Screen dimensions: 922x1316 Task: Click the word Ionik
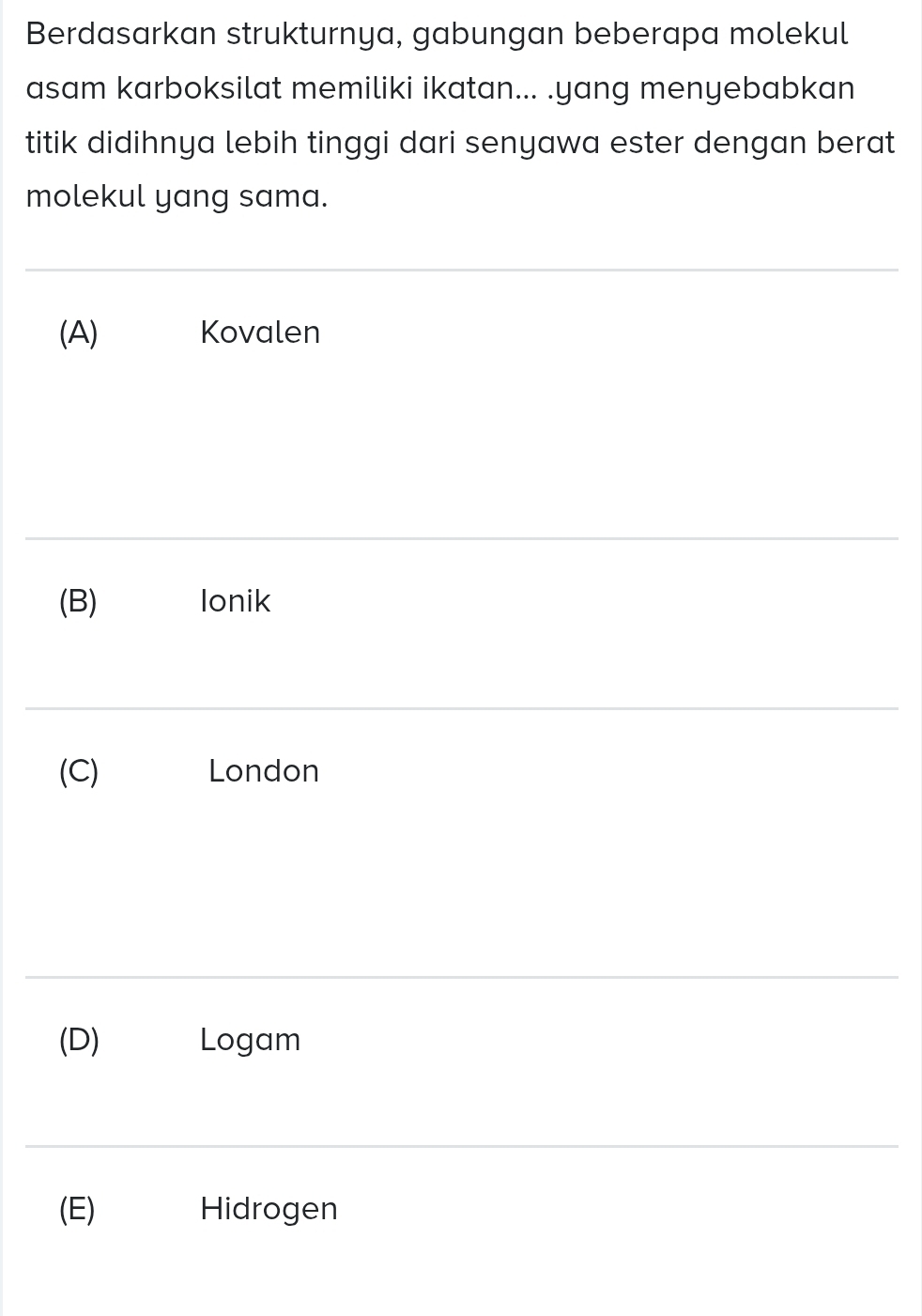pyautogui.click(x=236, y=601)
